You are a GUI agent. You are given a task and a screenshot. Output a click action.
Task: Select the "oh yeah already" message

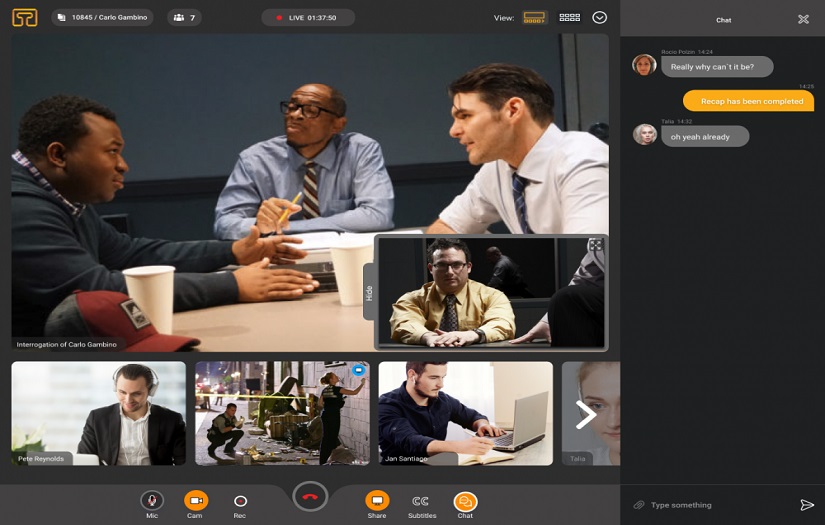tap(705, 136)
